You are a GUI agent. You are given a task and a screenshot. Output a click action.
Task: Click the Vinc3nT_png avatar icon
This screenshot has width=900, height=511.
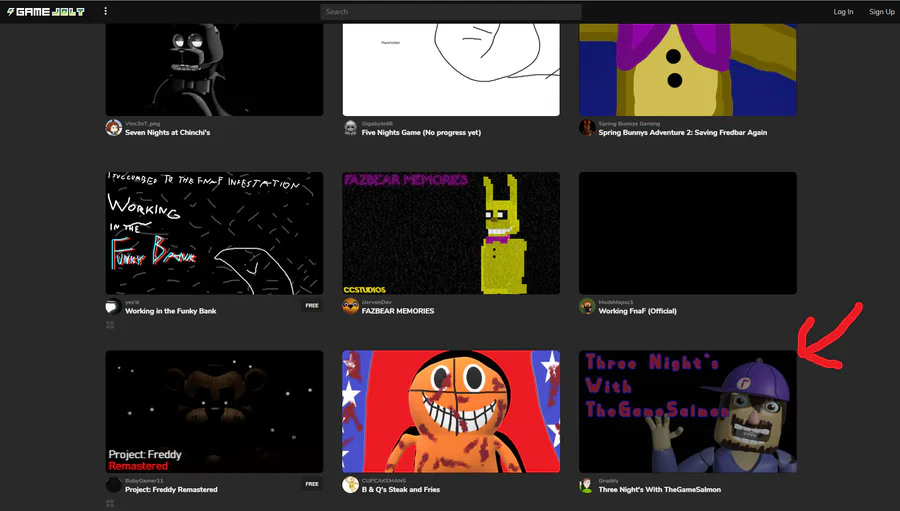point(114,127)
